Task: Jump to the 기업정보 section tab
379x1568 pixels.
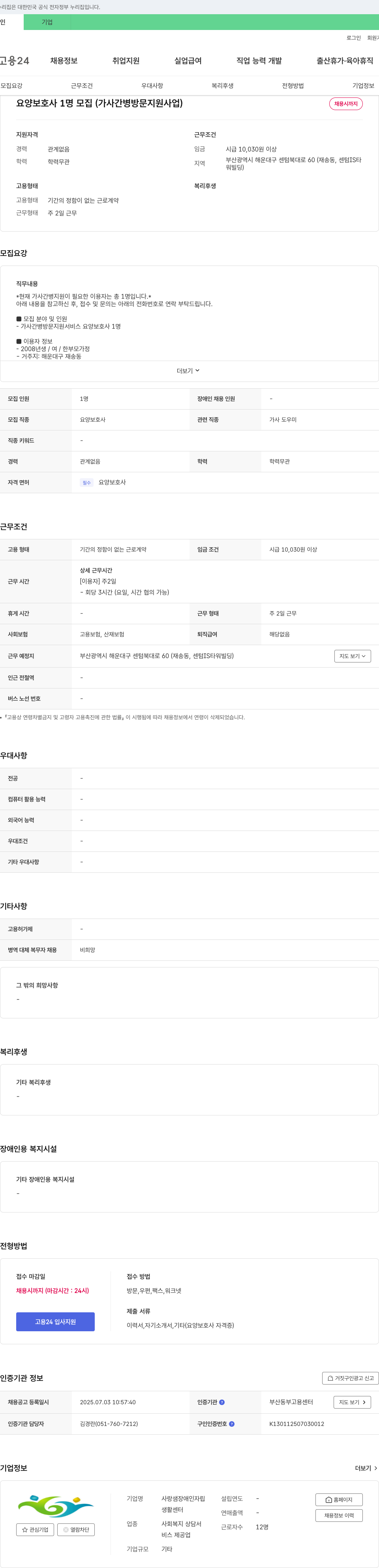Action: tap(363, 86)
